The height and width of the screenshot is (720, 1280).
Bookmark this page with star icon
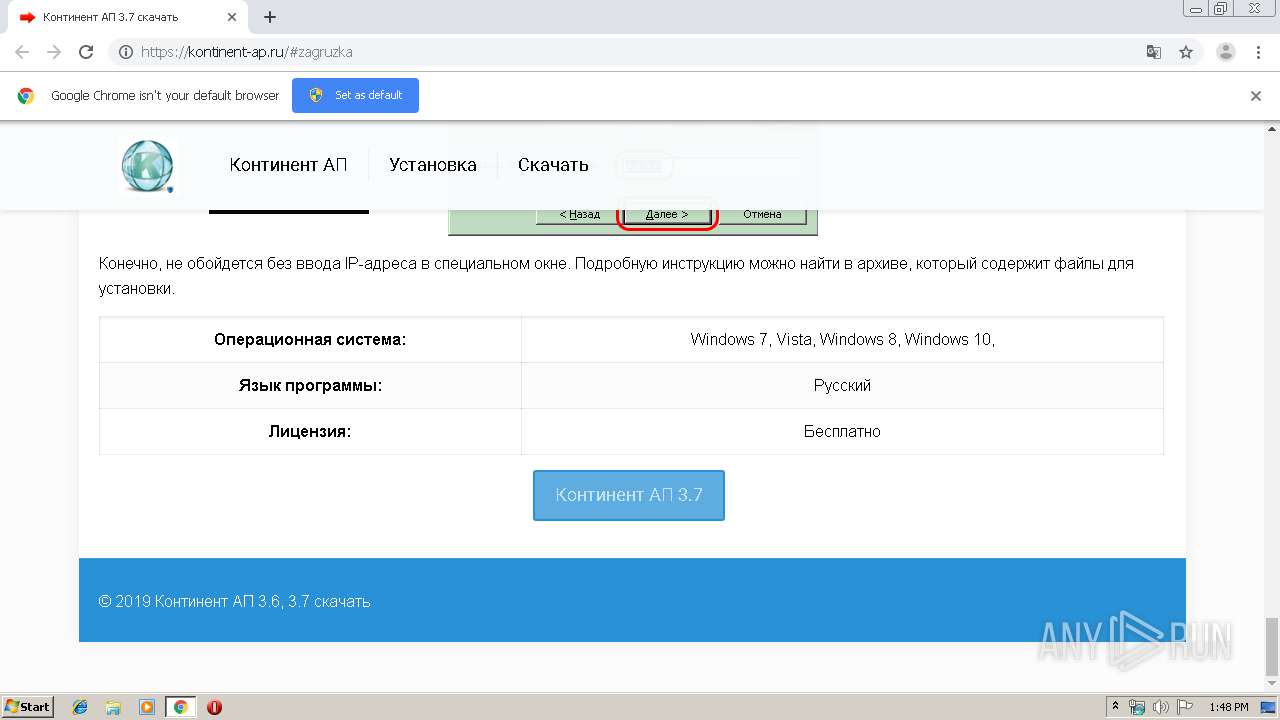(x=1186, y=52)
